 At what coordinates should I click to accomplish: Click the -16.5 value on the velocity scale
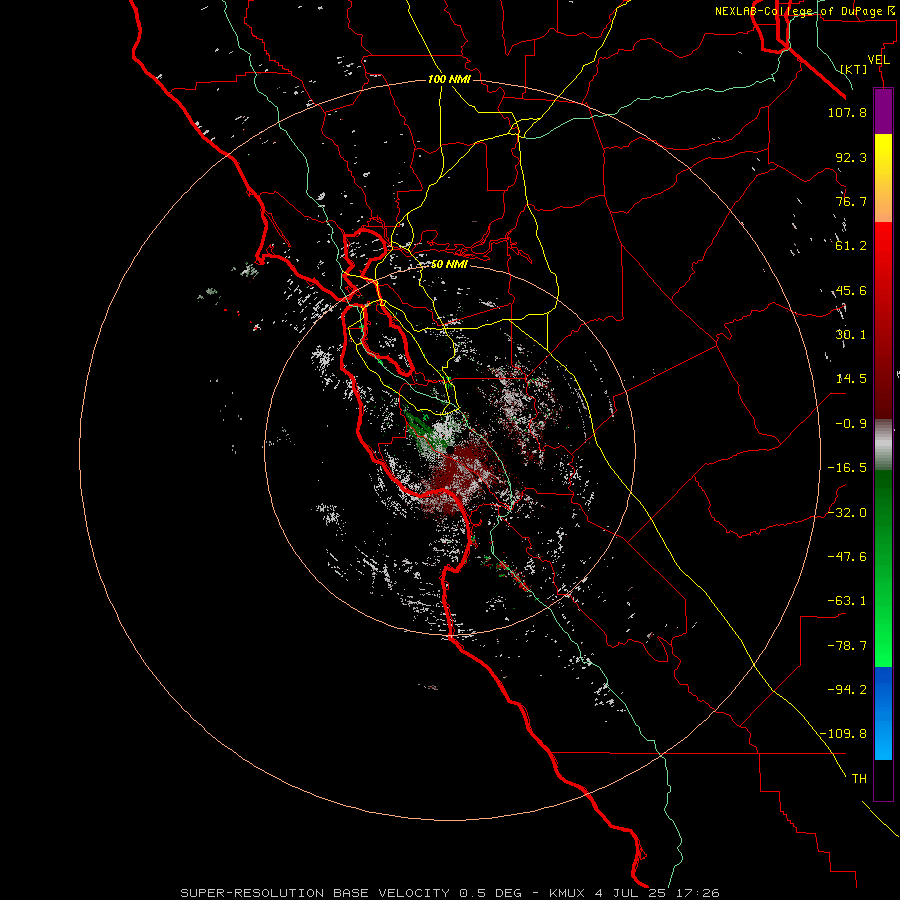point(847,468)
